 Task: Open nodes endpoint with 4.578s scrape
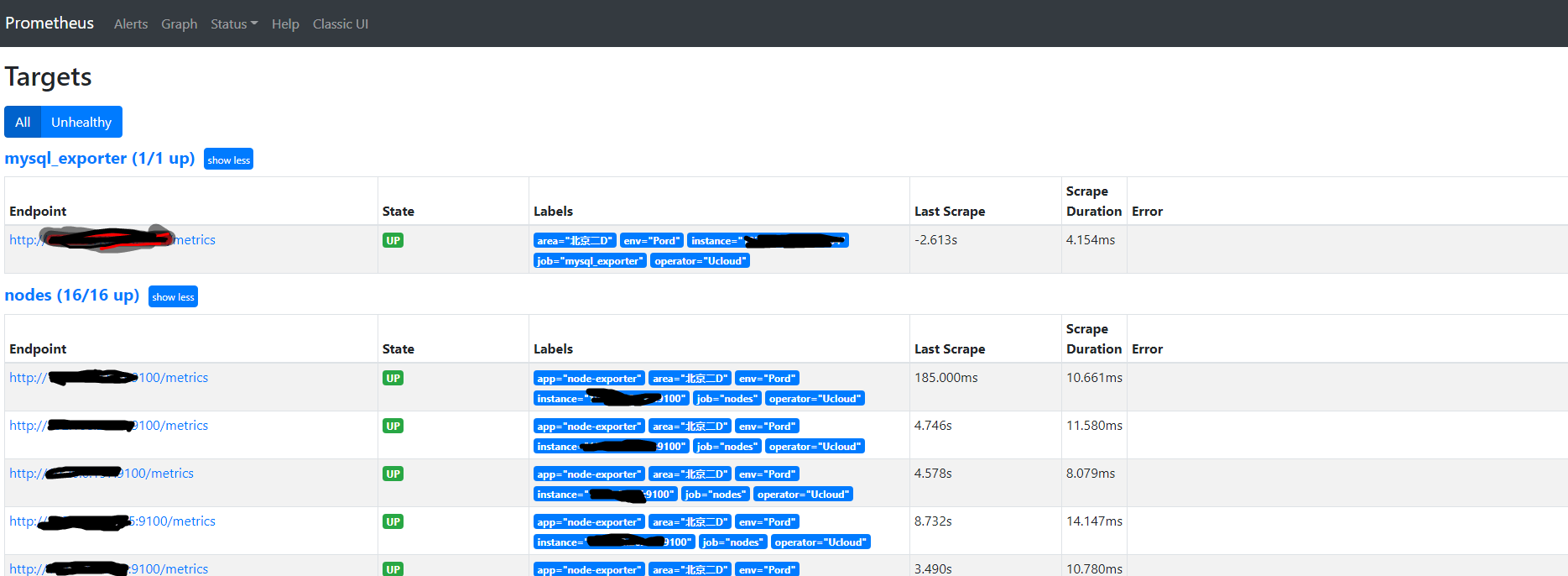tap(102, 474)
